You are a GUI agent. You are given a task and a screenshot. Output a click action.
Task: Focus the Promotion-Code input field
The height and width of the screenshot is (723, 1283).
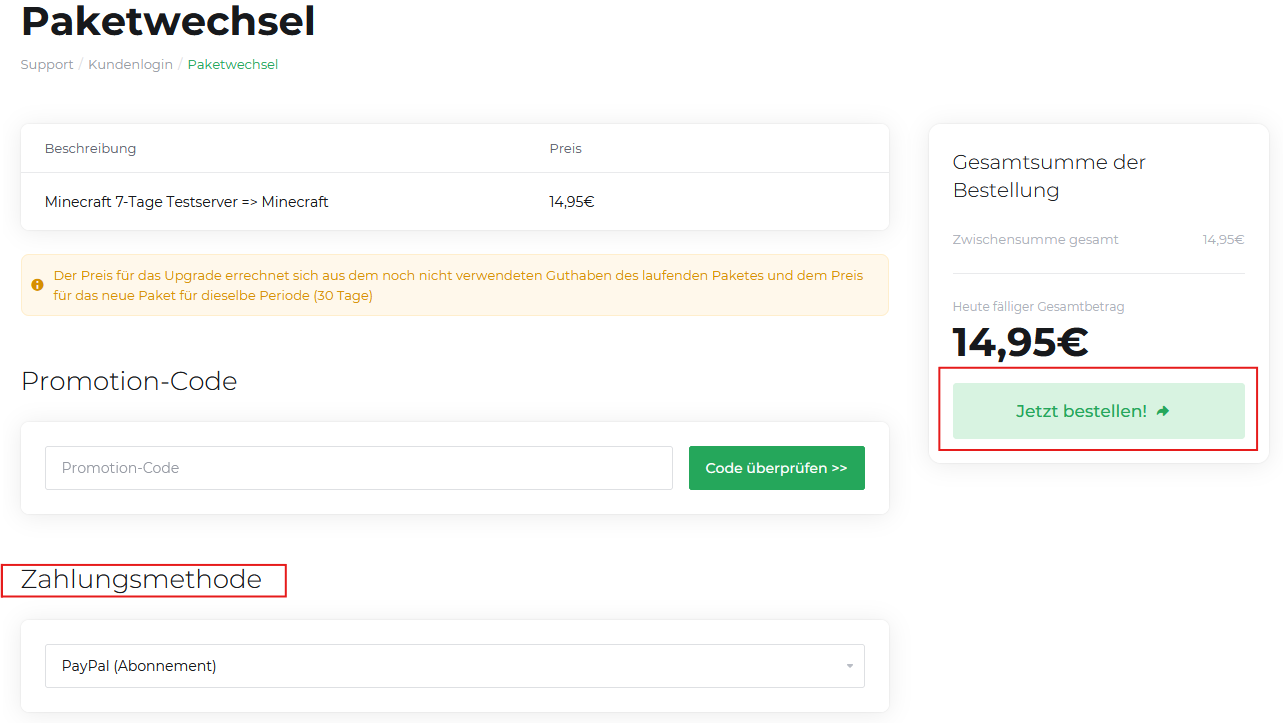coord(358,468)
